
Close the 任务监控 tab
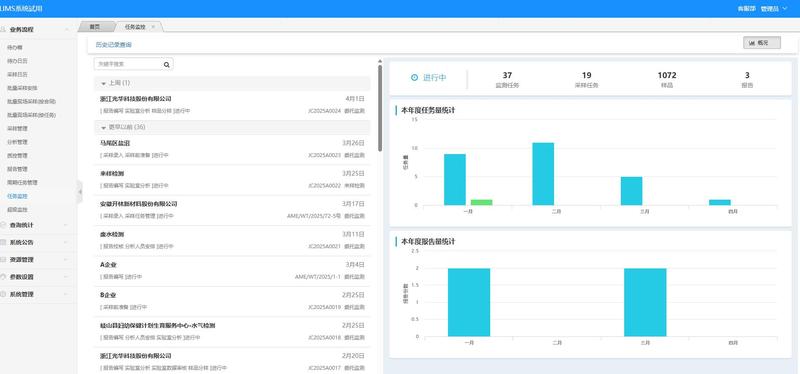pyautogui.click(x=153, y=27)
